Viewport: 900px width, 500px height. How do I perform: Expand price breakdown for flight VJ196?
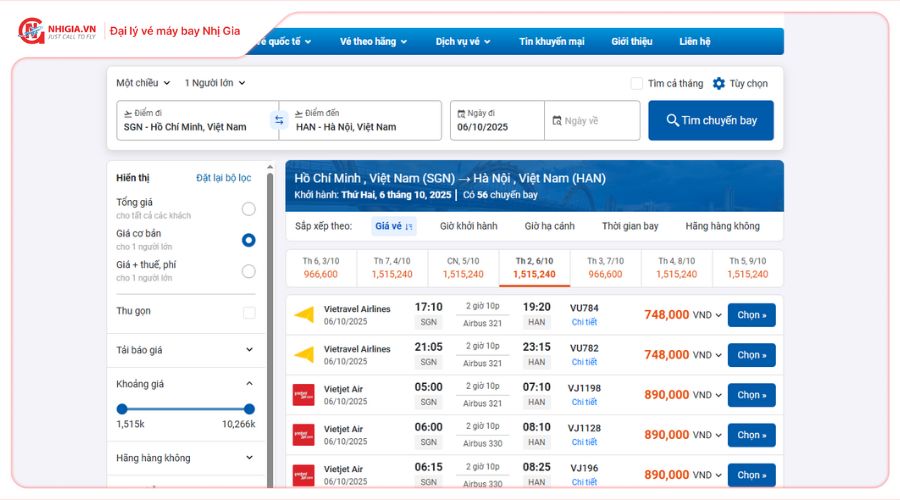[x=718, y=475]
